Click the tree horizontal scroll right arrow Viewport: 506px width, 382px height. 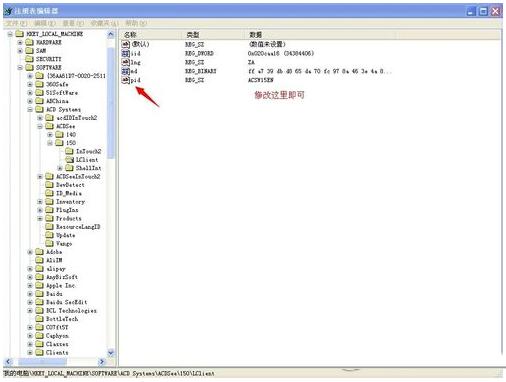pyautogui.click(x=102, y=362)
